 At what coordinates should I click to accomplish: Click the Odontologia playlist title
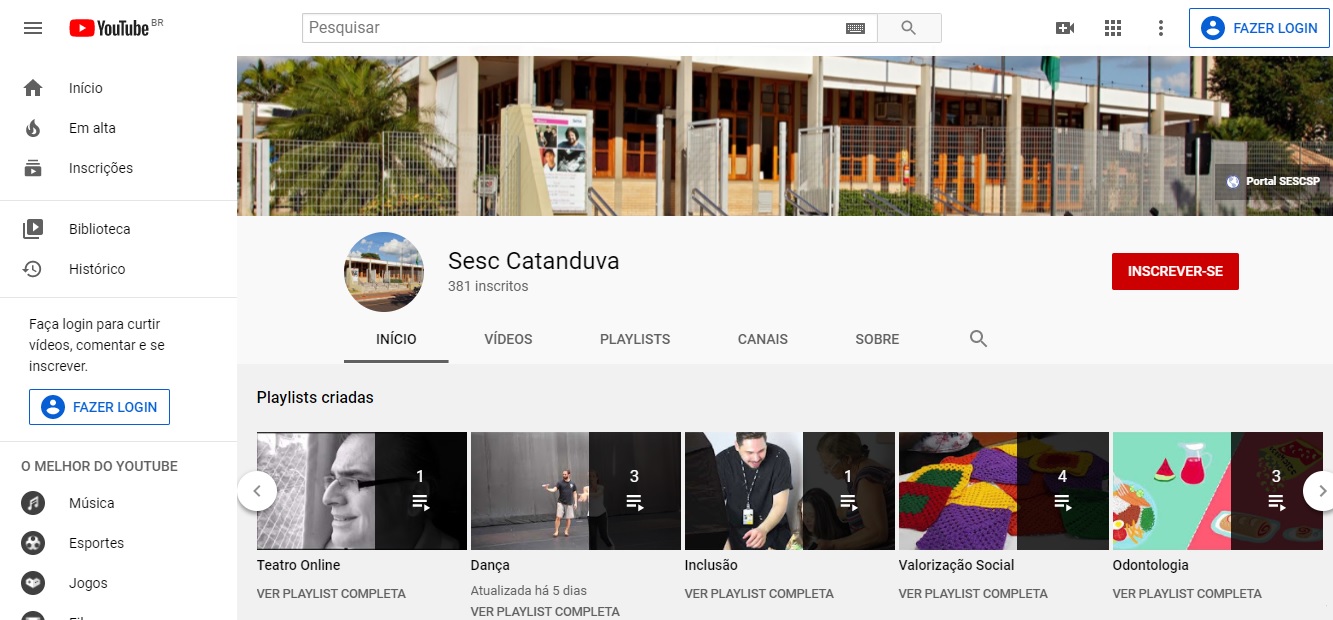click(1151, 565)
